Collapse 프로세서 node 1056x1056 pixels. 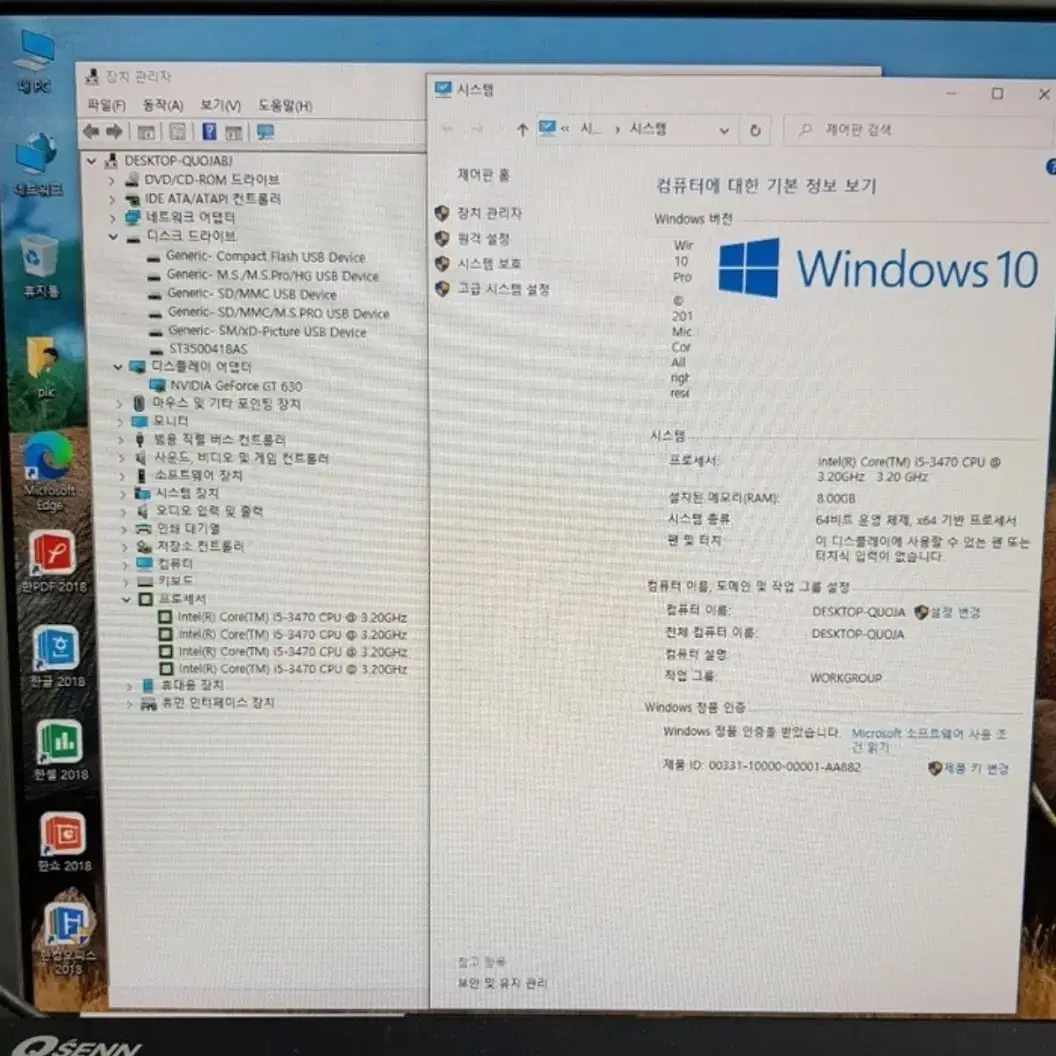click(x=127, y=599)
